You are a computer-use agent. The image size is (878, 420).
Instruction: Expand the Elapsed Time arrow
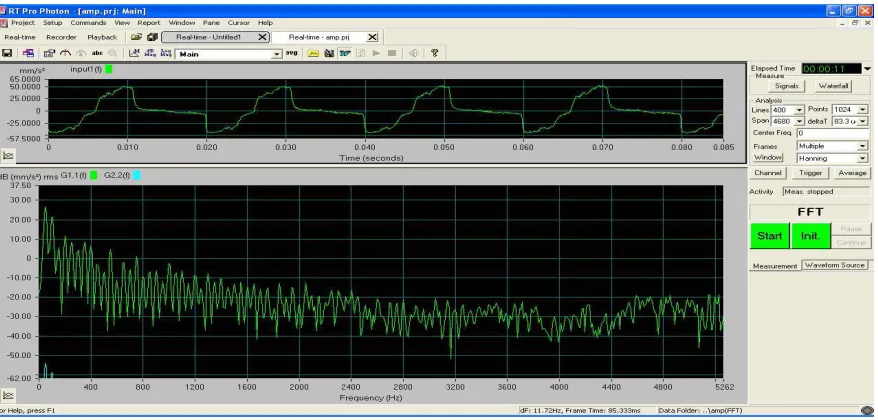pyautogui.click(x=867, y=69)
